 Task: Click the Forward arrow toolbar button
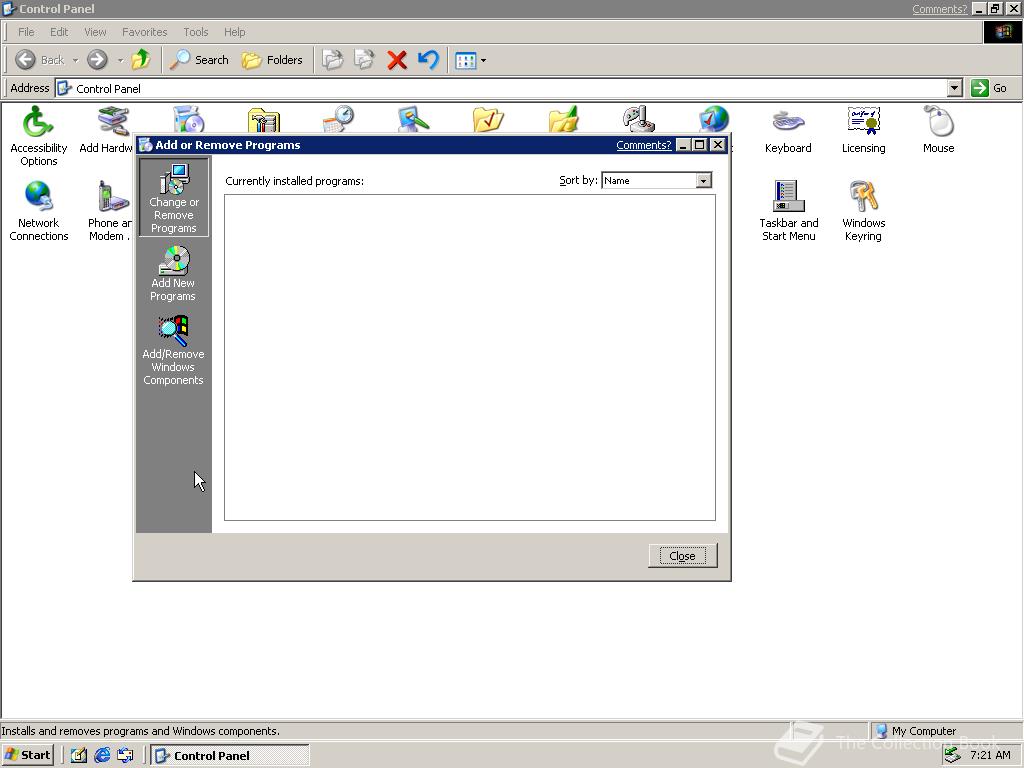click(97, 60)
